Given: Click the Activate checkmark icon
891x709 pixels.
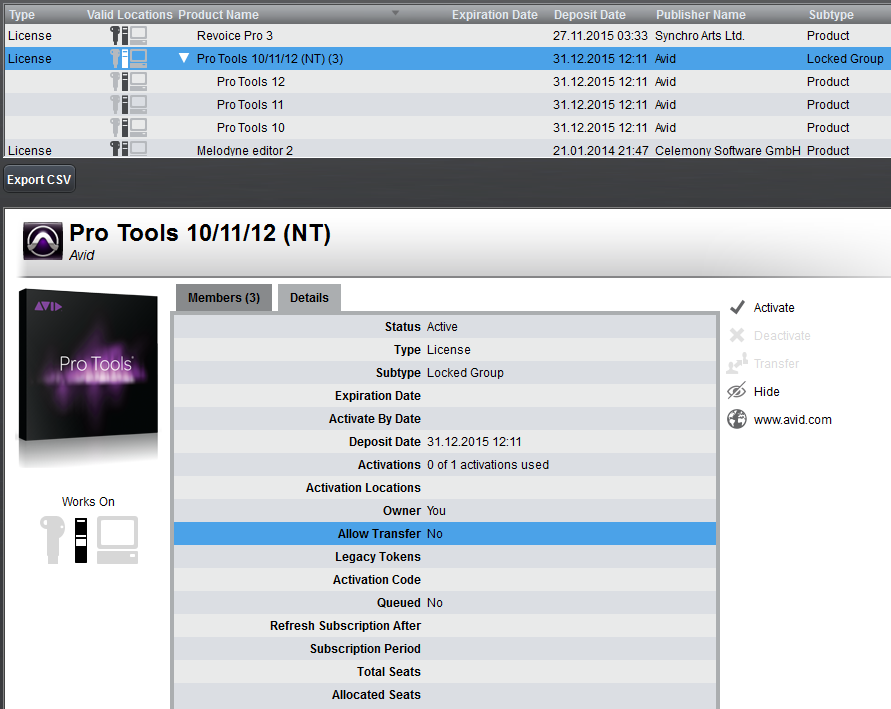Looking at the screenshot, I should (x=737, y=307).
